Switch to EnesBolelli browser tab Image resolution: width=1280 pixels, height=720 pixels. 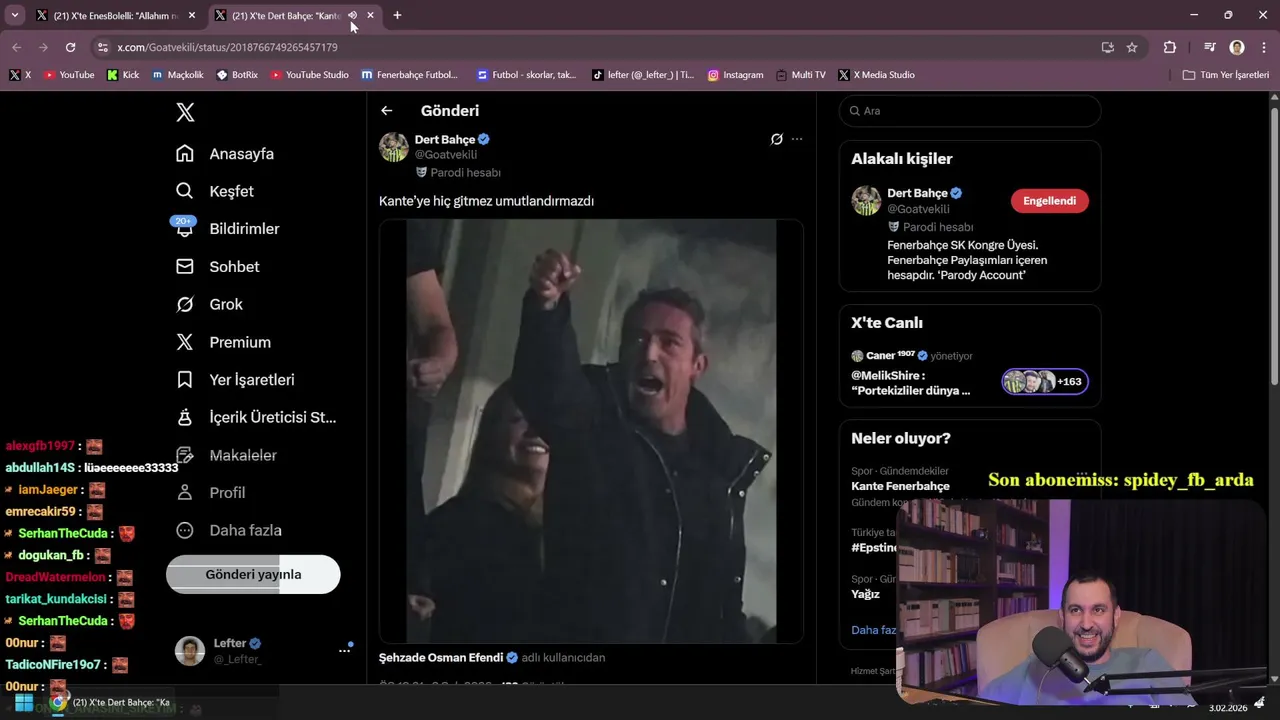(115, 15)
